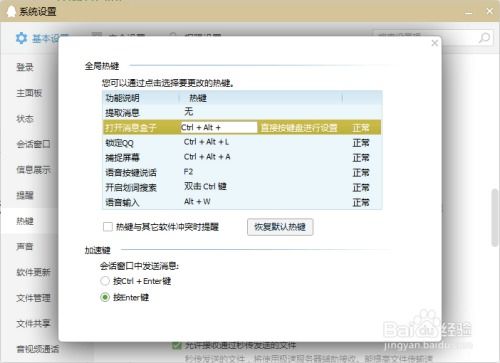This screenshot has width=500, height=363.
Task: Click the search magnifier icon in settings
Action: click(484, 38)
